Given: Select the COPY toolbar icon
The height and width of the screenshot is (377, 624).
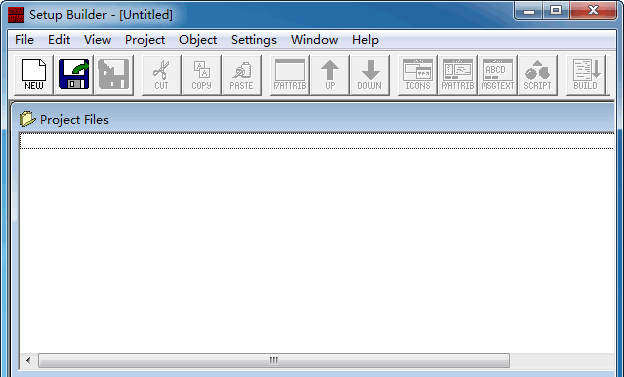Looking at the screenshot, I should tap(201, 75).
